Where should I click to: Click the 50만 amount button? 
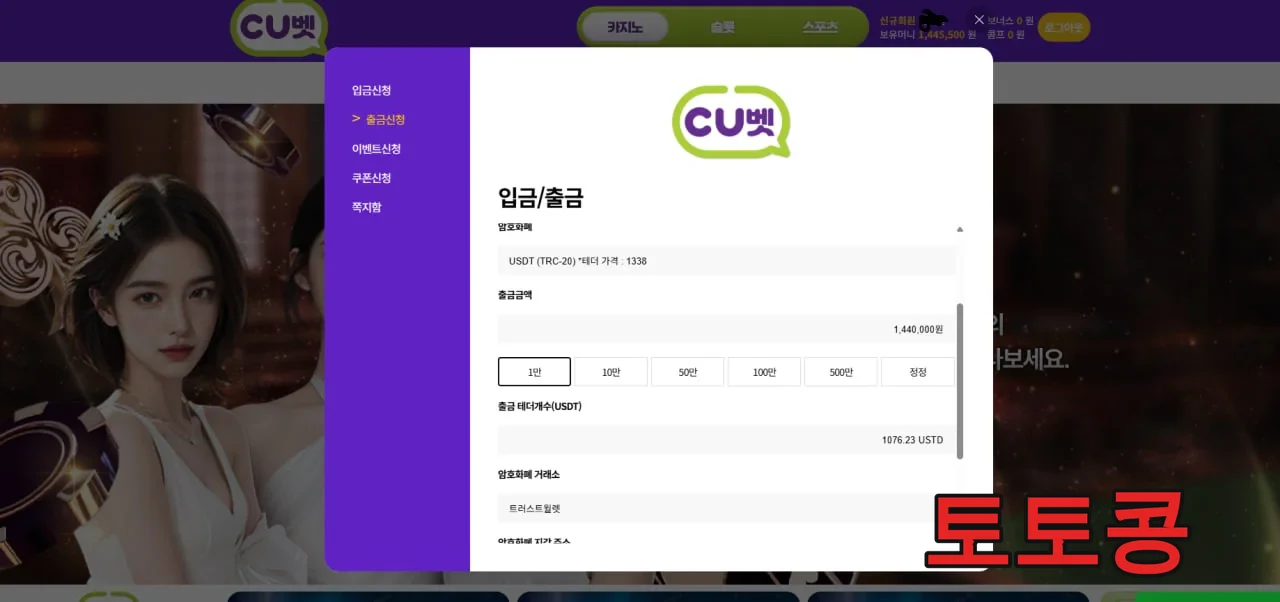688,372
